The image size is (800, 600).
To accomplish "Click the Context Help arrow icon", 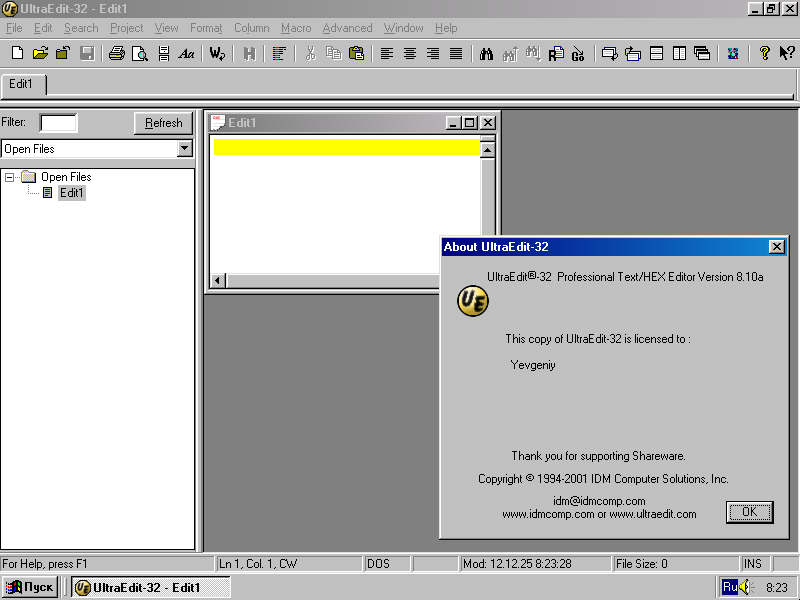I will pos(787,53).
